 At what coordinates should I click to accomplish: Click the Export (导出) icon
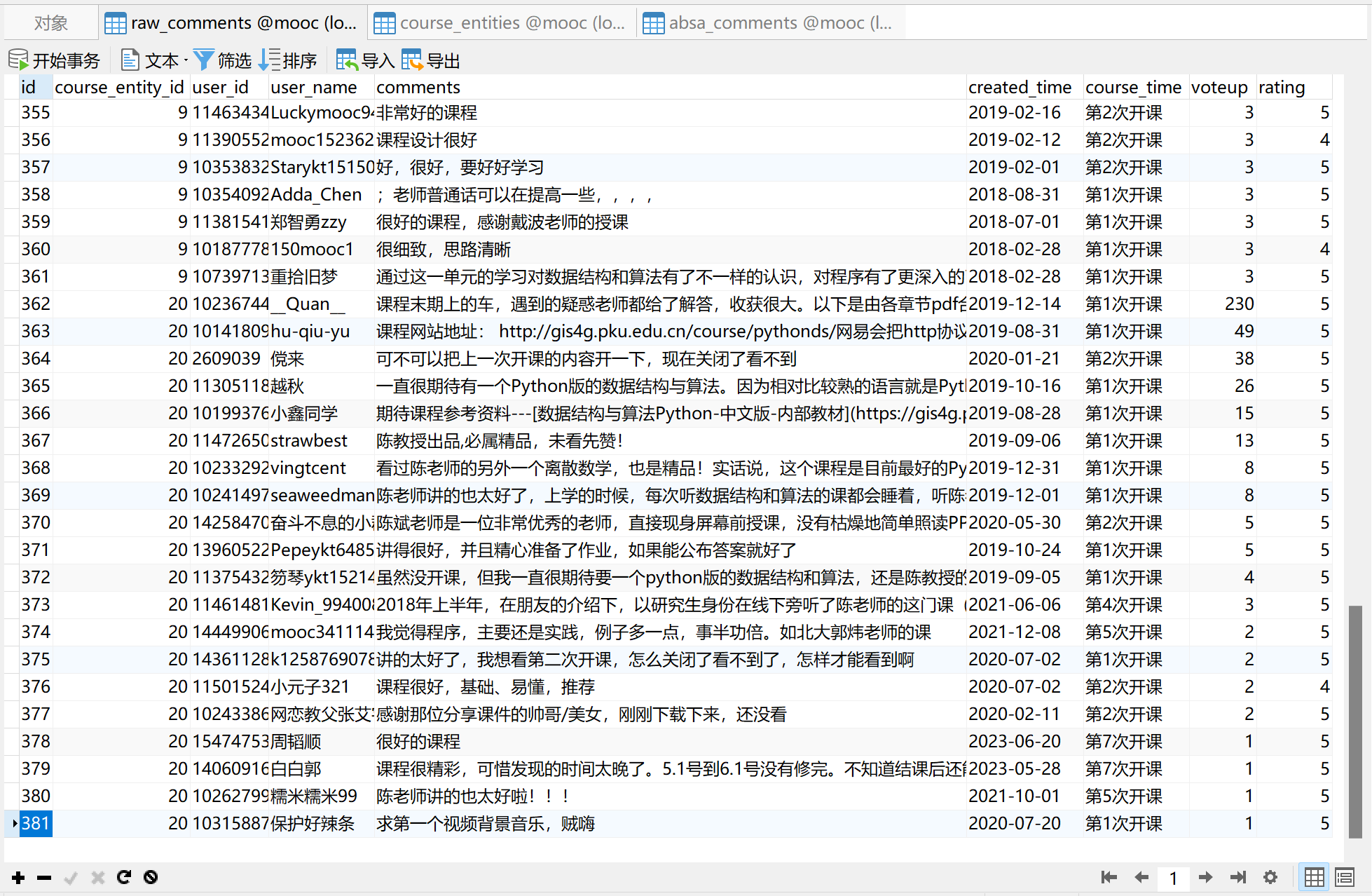412,60
